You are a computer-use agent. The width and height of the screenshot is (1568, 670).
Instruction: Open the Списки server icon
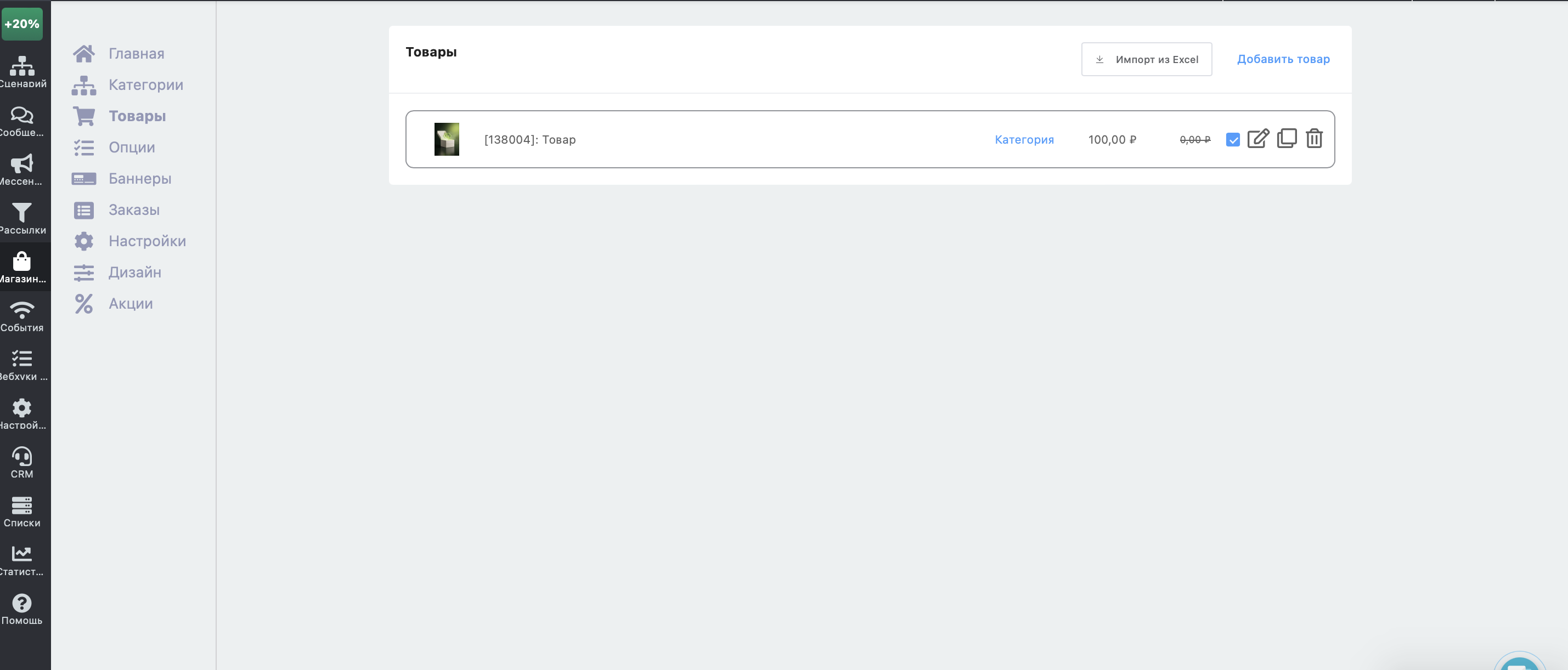22,511
